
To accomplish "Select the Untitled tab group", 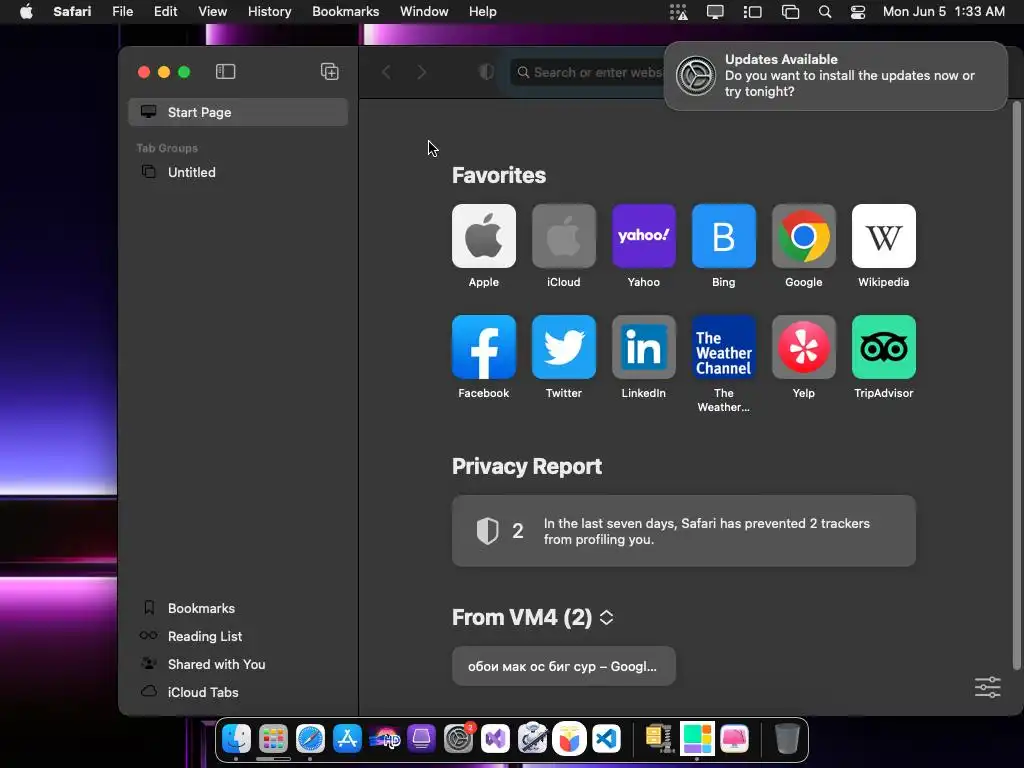I will (238, 172).
